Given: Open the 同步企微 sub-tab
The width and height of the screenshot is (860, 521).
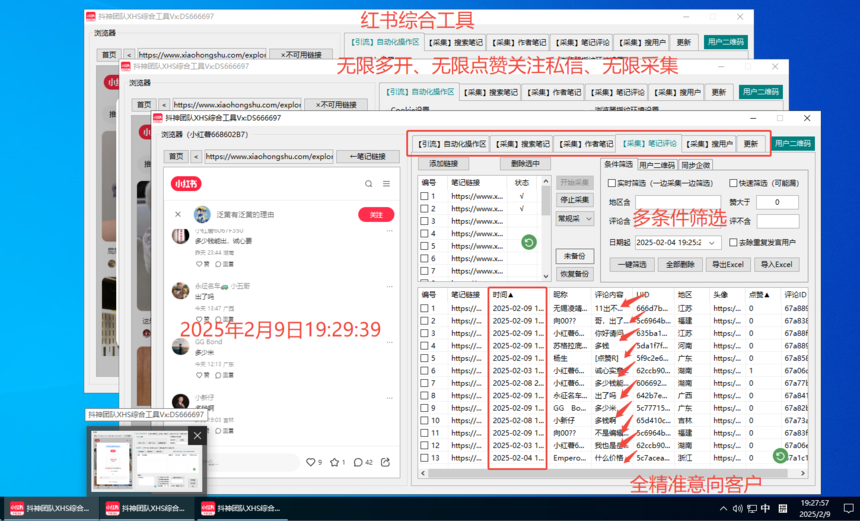Looking at the screenshot, I should pyautogui.click(x=695, y=165).
